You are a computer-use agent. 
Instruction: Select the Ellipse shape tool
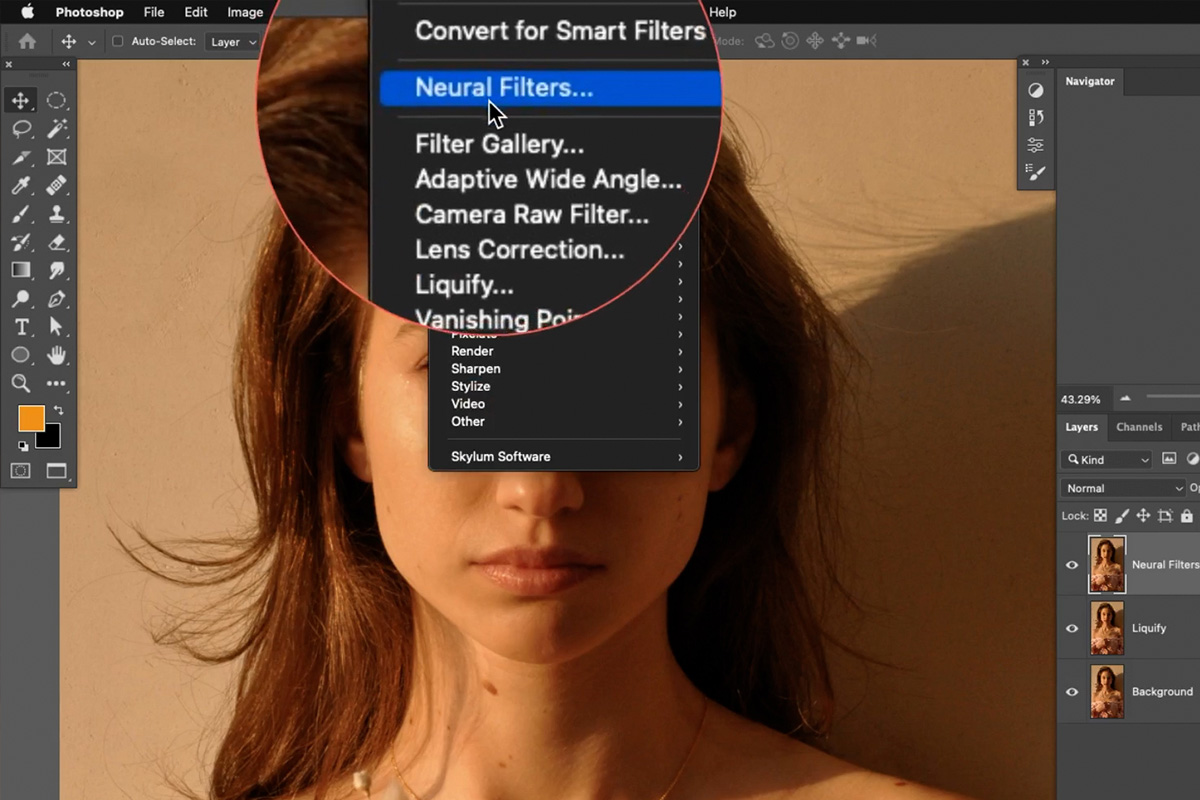[21, 355]
